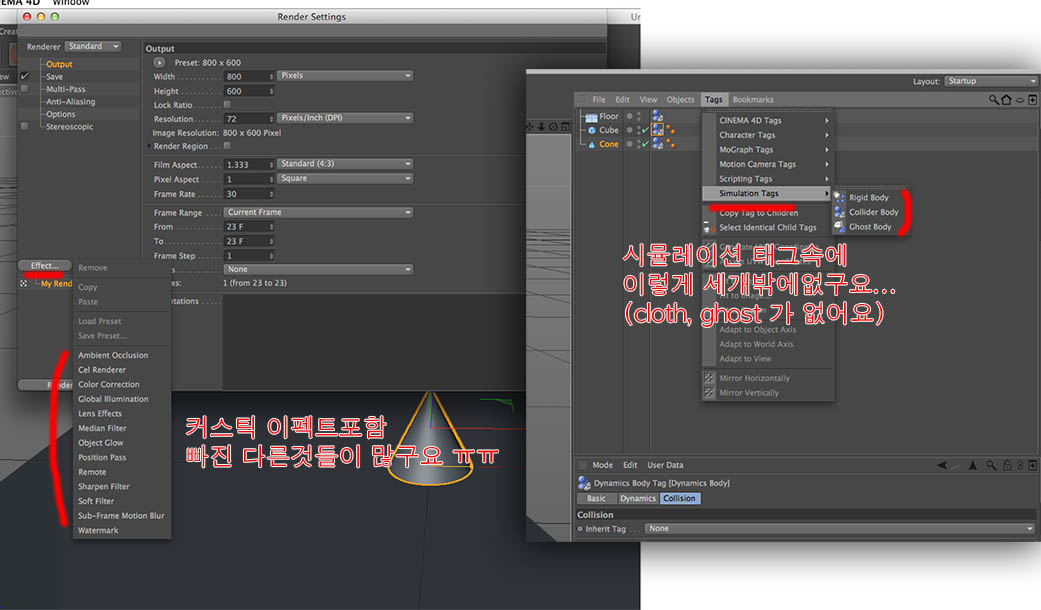Viewport: 1041px width, 610px height.
Task: Click the My Render Setting icon
Action: tap(24, 283)
